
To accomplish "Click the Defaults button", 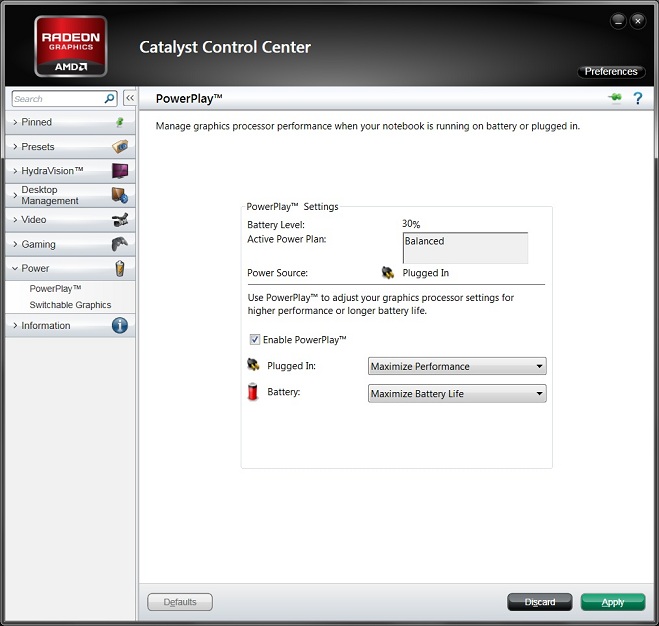I will 180,602.
